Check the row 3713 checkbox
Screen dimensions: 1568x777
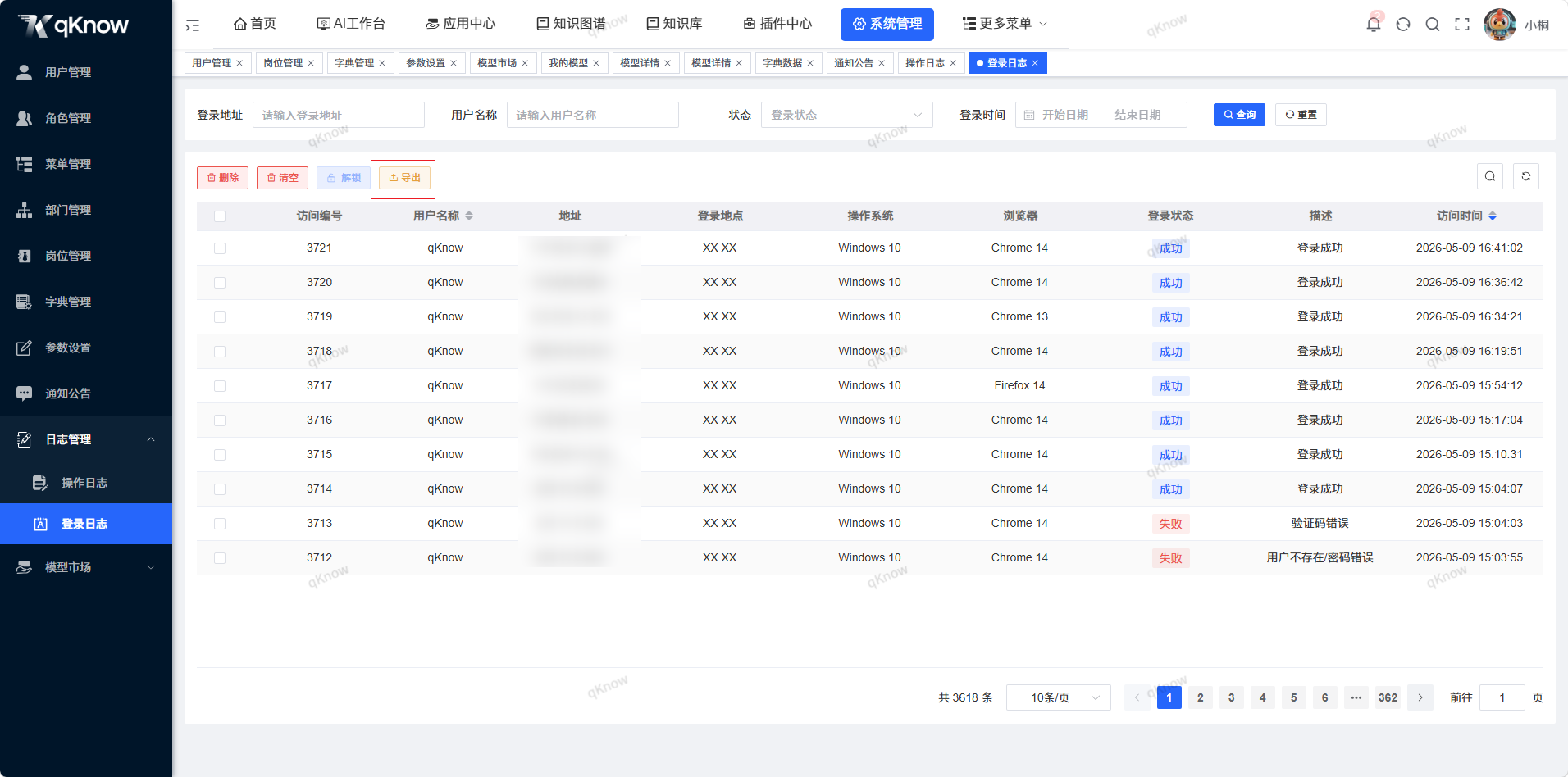click(220, 524)
